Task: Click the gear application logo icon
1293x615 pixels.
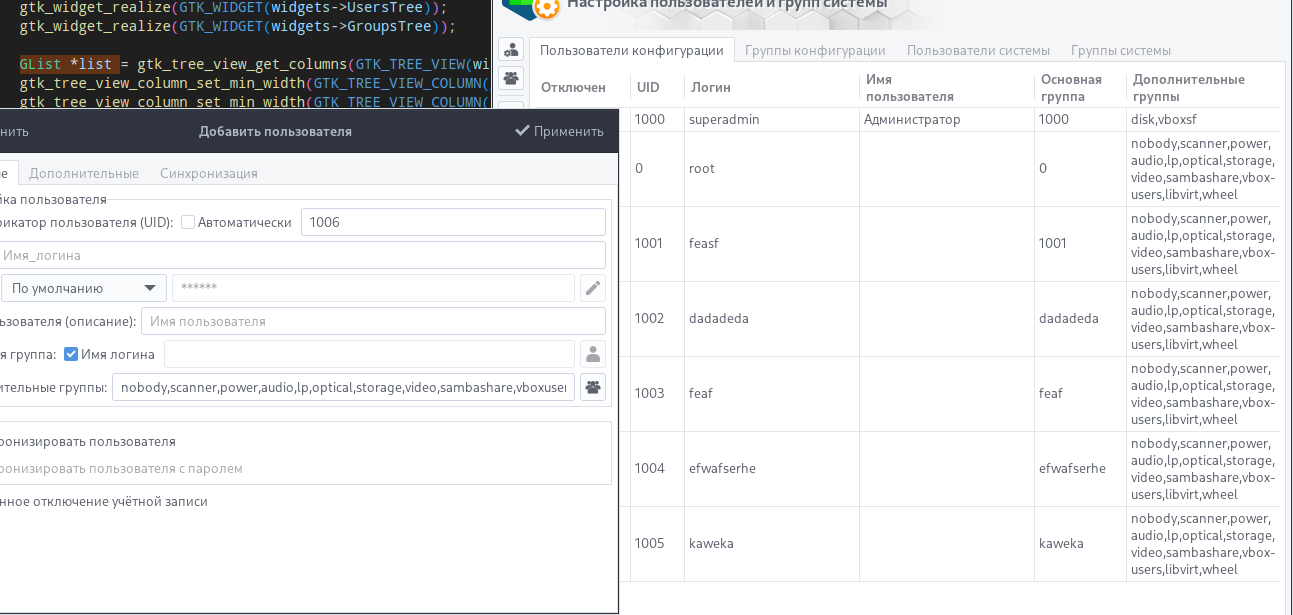Action: tap(546, 8)
